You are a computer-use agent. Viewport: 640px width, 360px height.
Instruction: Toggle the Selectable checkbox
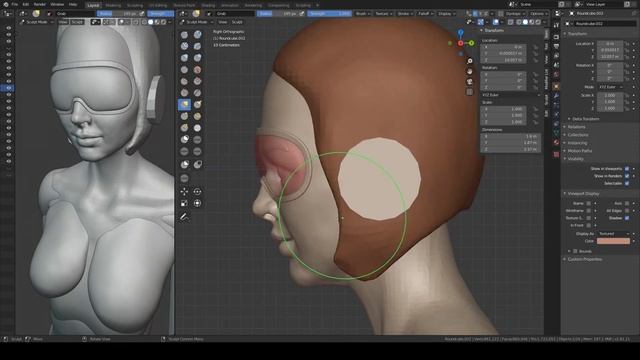(627, 183)
